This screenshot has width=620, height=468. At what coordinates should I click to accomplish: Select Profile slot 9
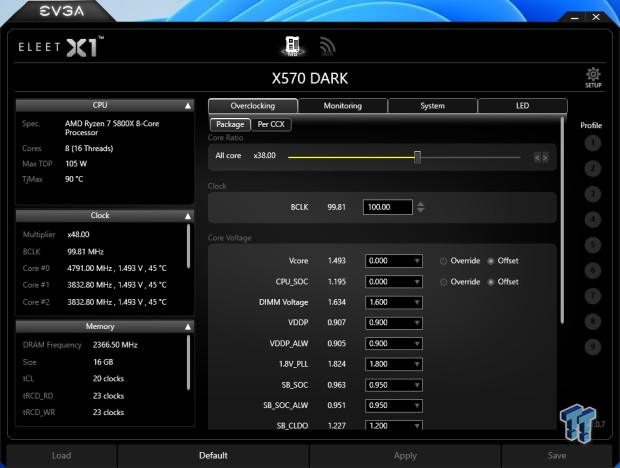592,347
